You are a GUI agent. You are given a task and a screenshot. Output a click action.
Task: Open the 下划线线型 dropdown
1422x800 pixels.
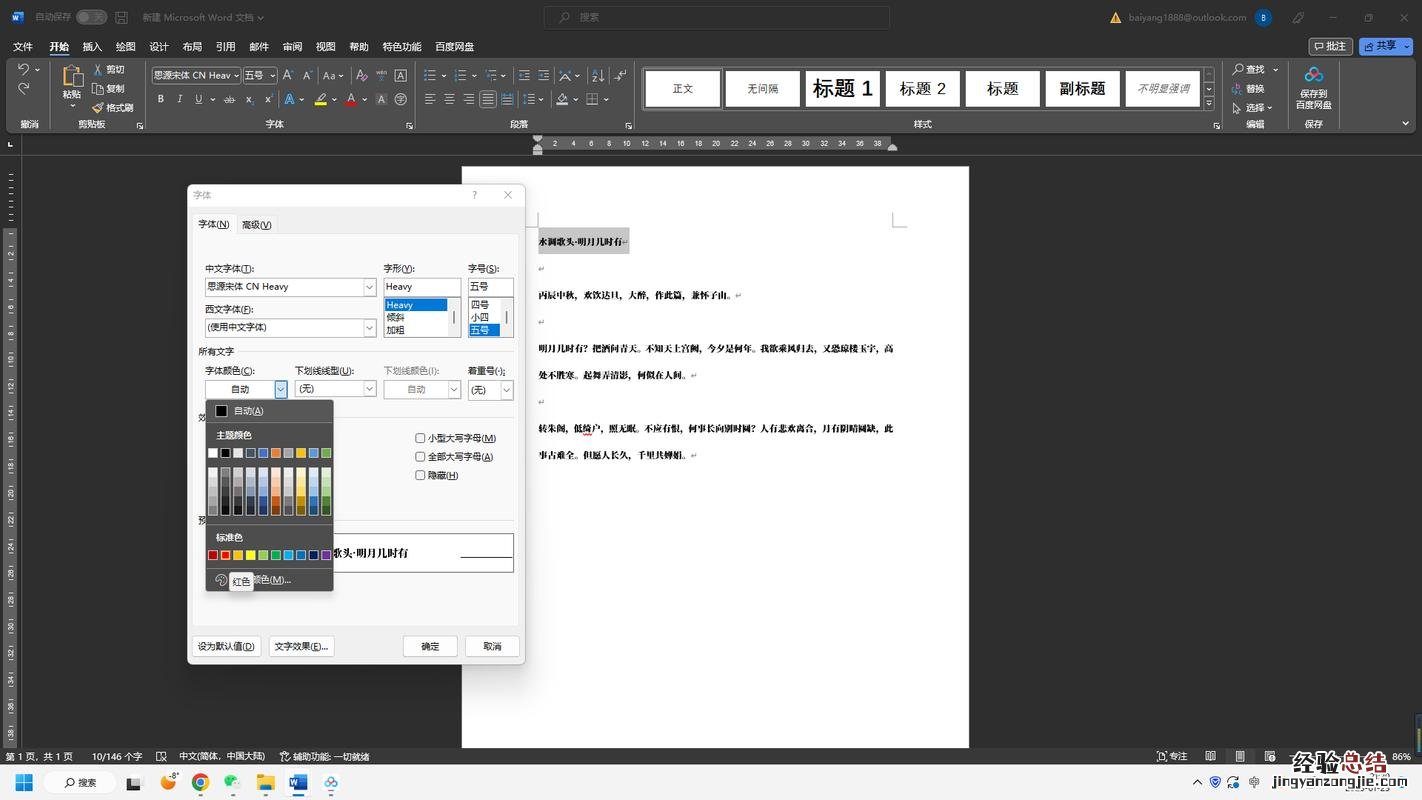(x=369, y=389)
